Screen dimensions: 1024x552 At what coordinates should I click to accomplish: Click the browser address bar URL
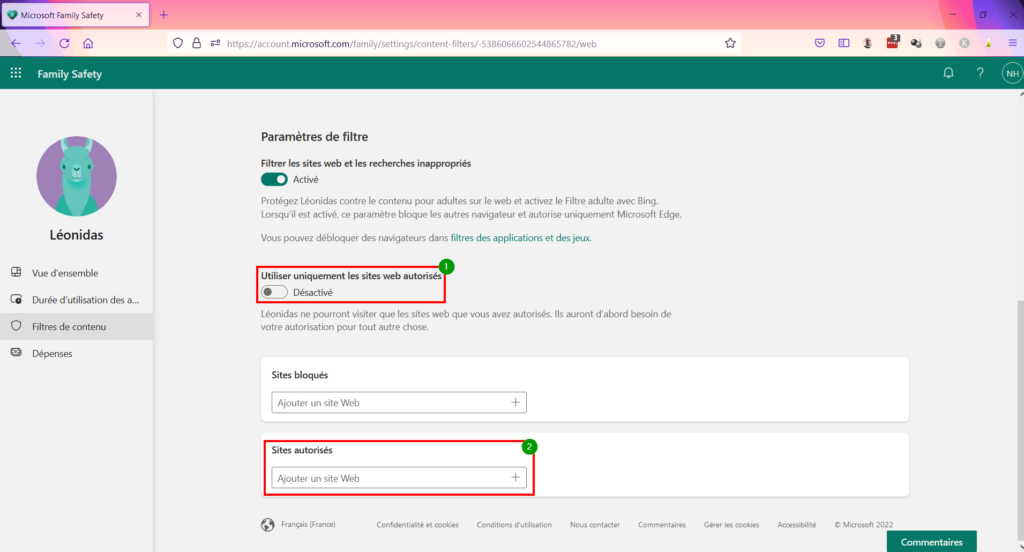coord(411,44)
